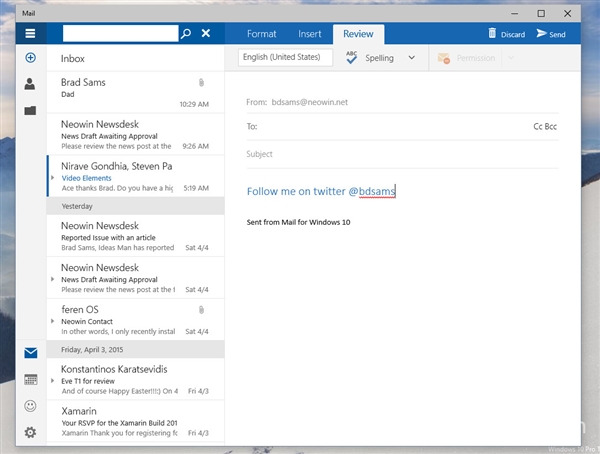Open the folders icon in sidebar
The width and height of the screenshot is (600, 454).
click(x=30, y=110)
